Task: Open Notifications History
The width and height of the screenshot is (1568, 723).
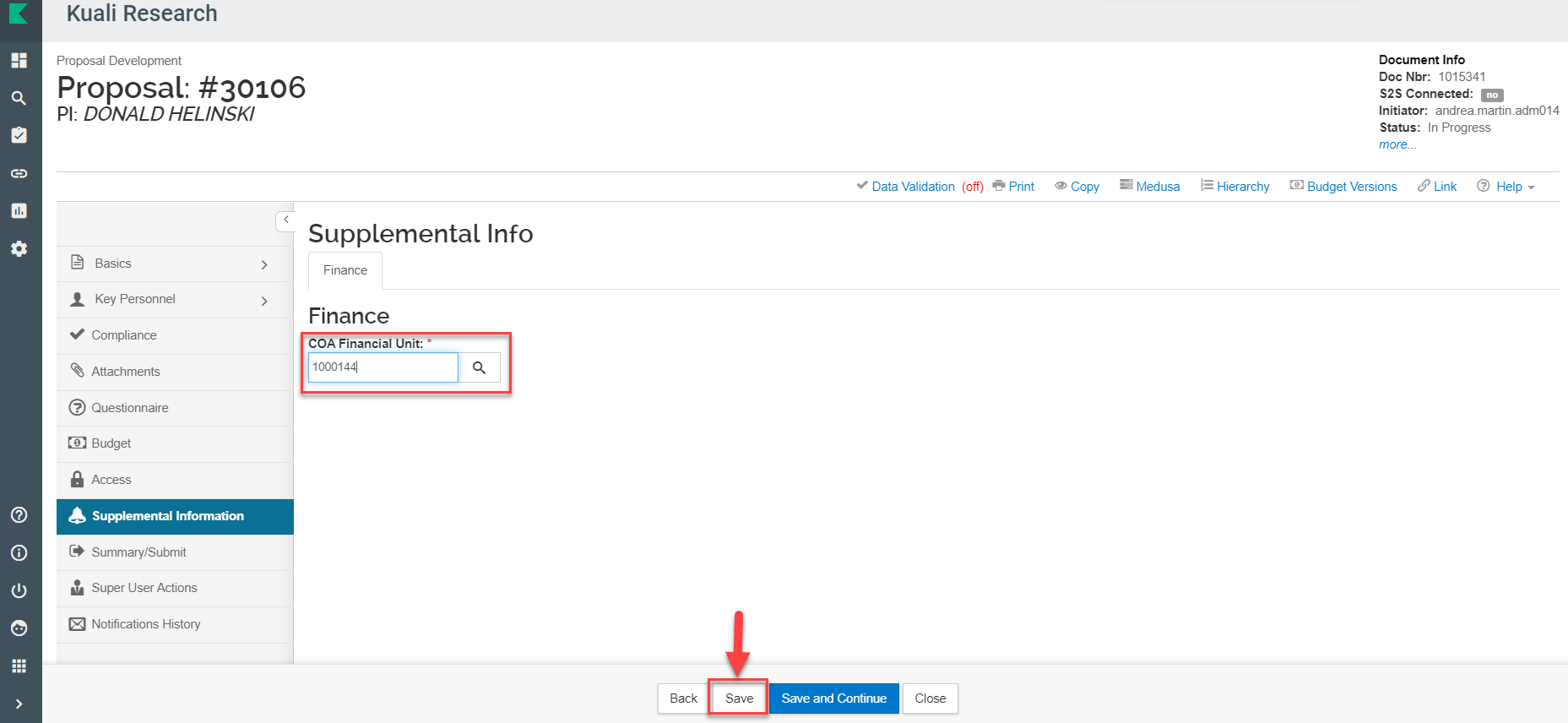Action: click(x=175, y=624)
